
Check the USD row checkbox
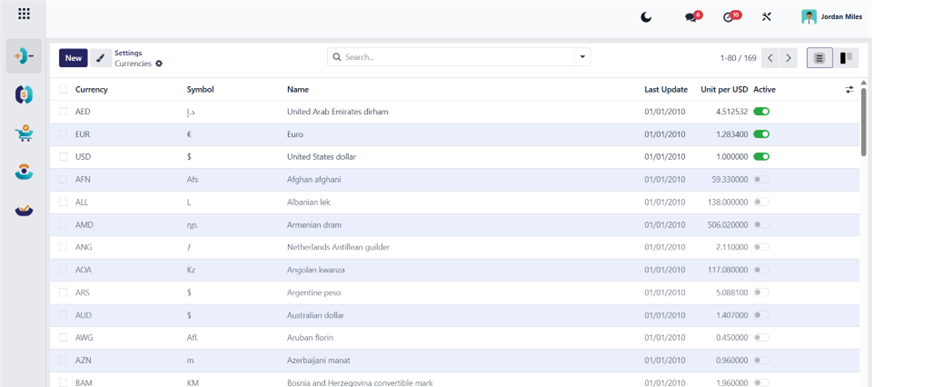coord(63,157)
